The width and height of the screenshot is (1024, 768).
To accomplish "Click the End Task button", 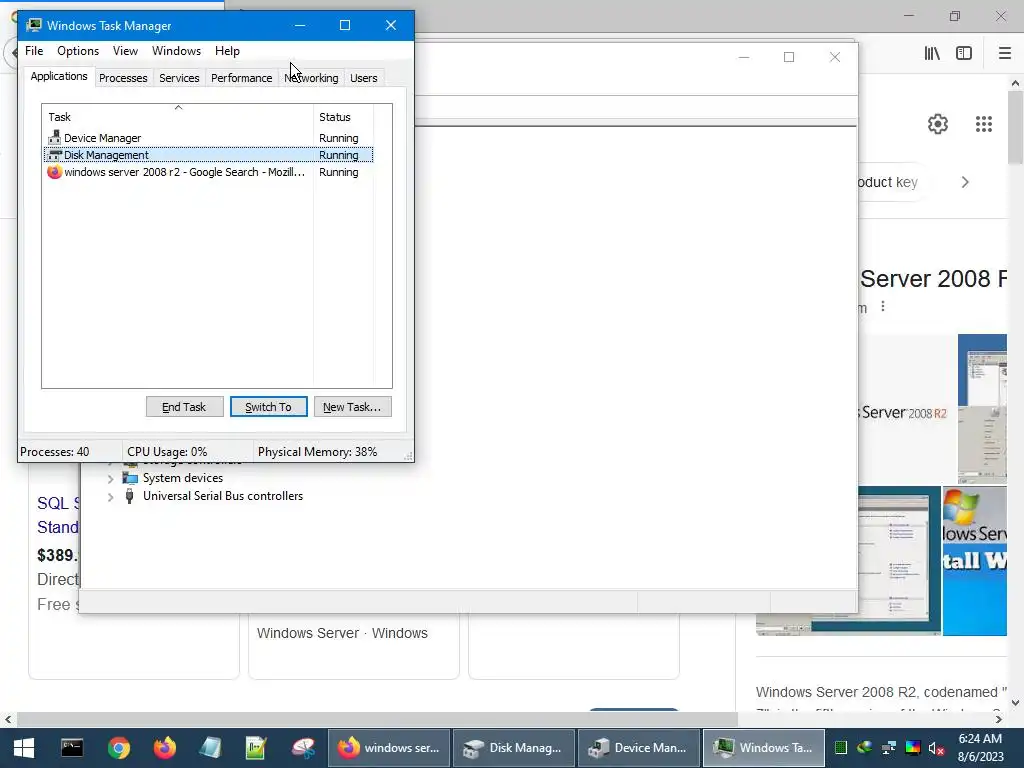I will (184, 407).
